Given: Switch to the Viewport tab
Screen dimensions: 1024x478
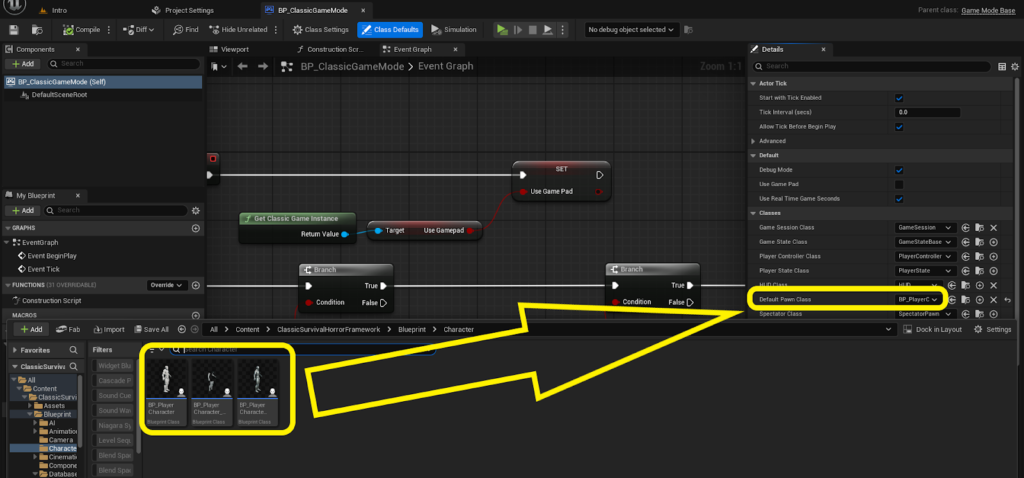Looking at the screenshot, I should [234, 48].
